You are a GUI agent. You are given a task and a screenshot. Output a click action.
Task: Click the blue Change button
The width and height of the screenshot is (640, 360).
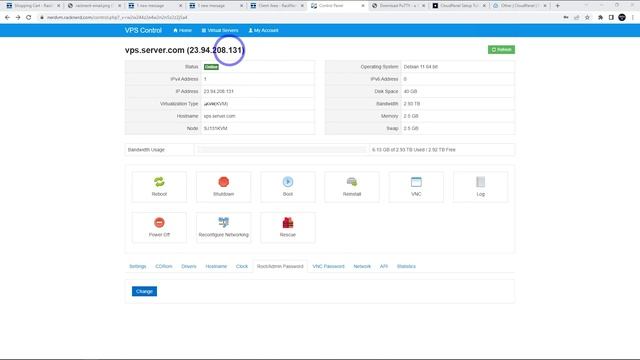coord(144,291)
